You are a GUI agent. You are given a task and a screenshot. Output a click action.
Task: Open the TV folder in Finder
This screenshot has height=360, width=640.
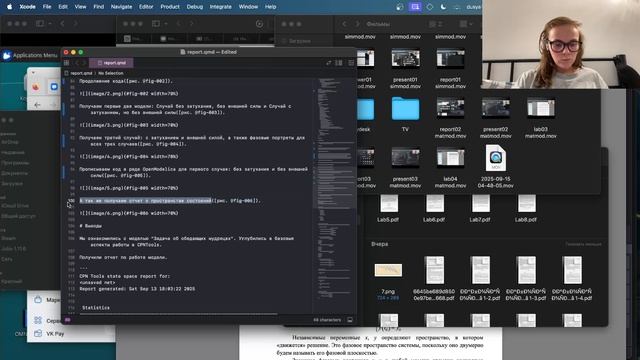click(405, 109)
